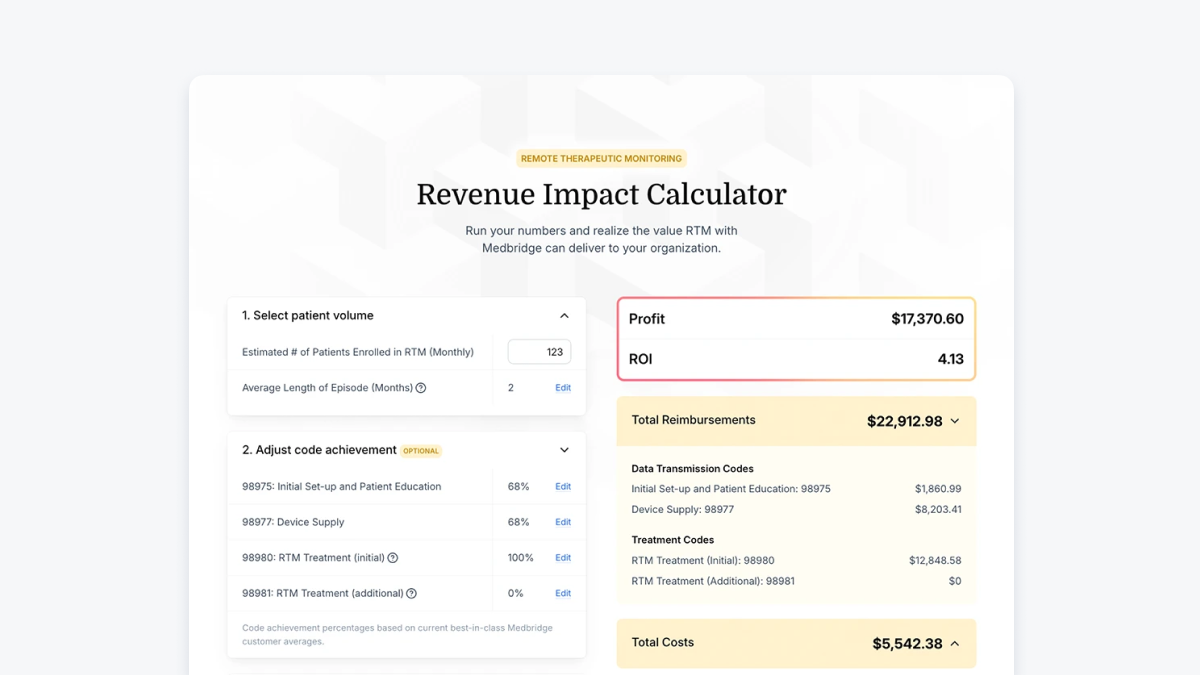This screenshot has height=675, width=1200.
Task: Collapse the Select patient volume section chevron
Action: click(564, 316)
